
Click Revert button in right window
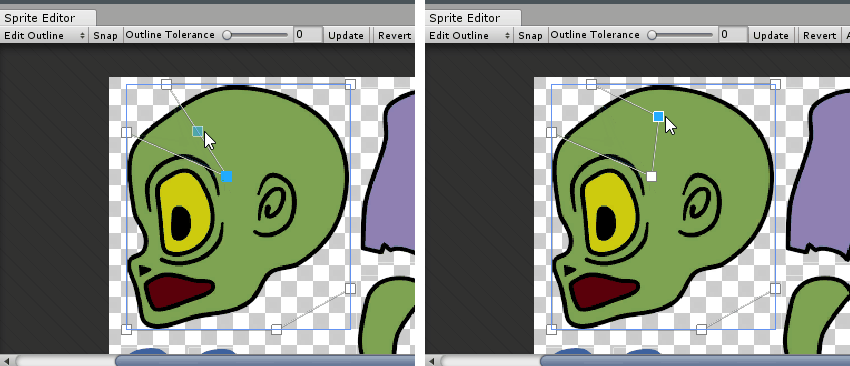(819, 35)
